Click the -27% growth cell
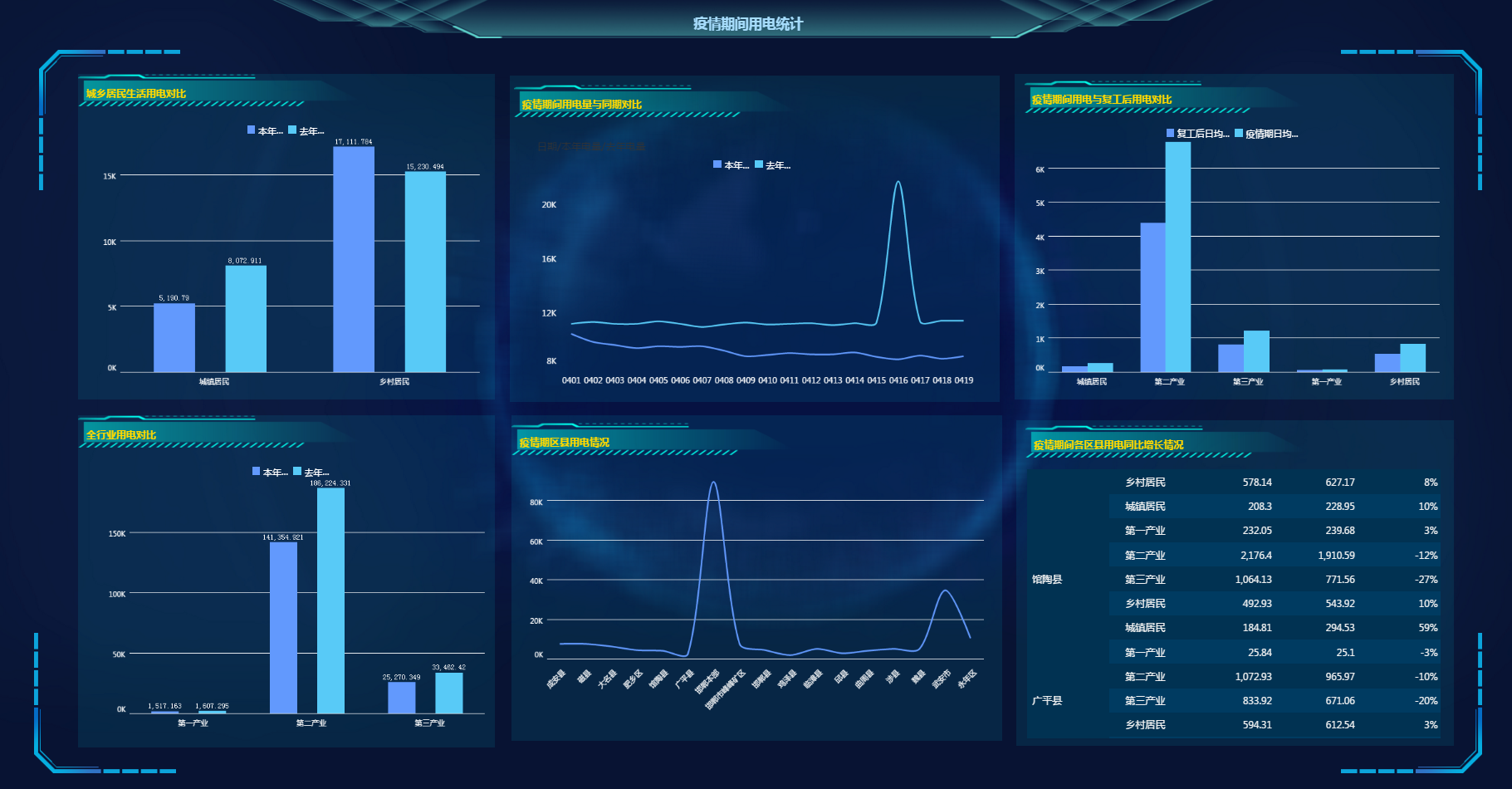 [1426, 580]
